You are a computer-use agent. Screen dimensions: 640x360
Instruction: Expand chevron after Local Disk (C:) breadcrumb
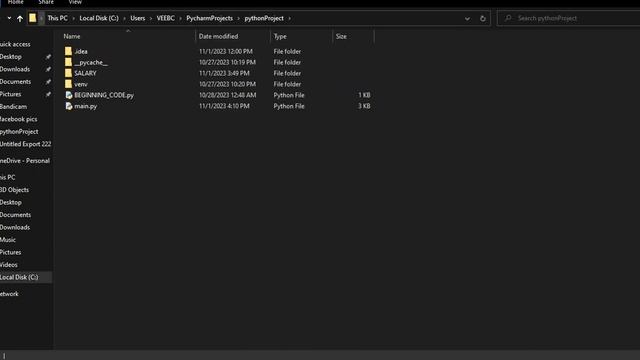pos(124,18)
